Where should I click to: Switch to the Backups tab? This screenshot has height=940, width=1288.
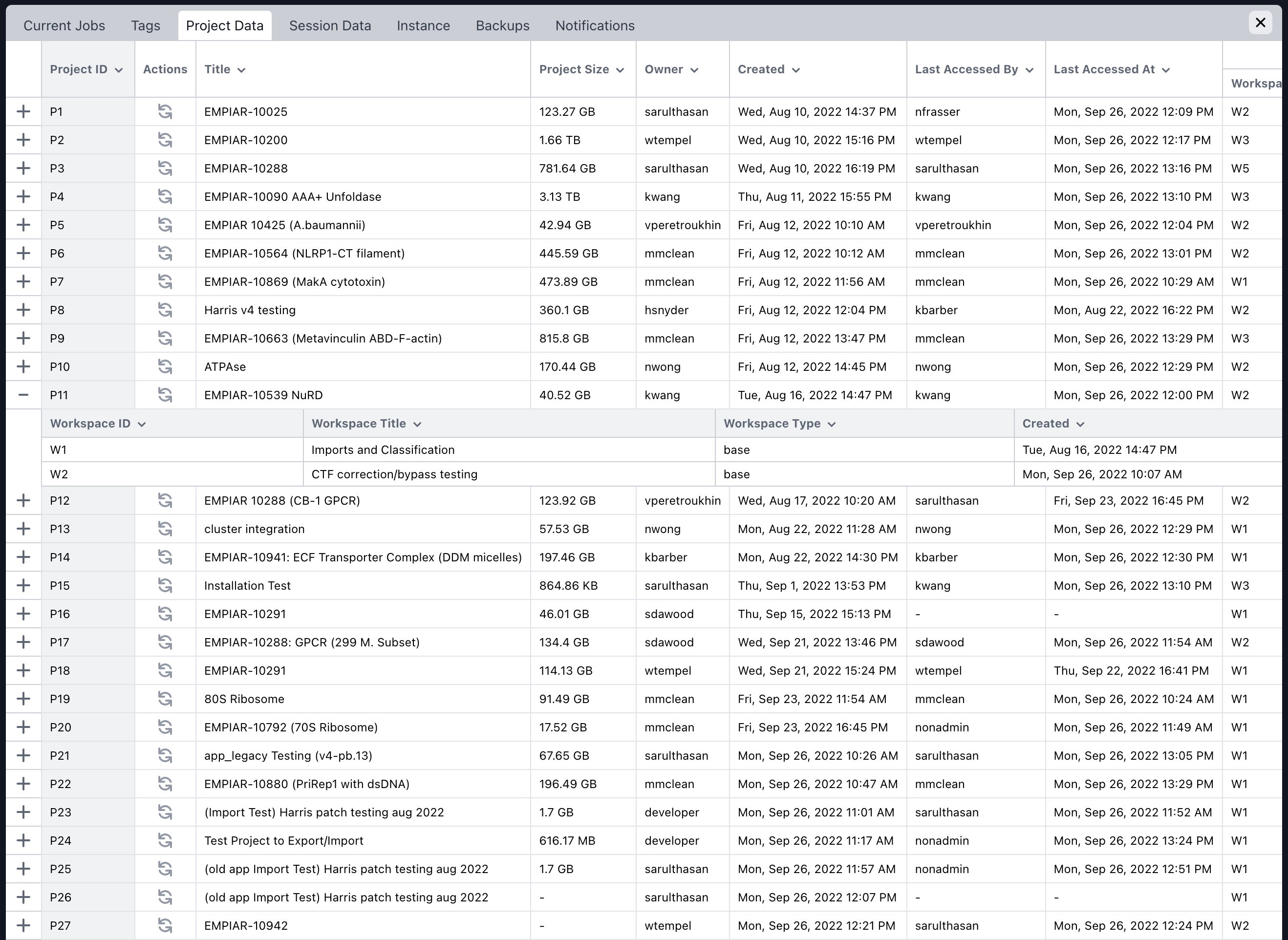coord(502,25)
